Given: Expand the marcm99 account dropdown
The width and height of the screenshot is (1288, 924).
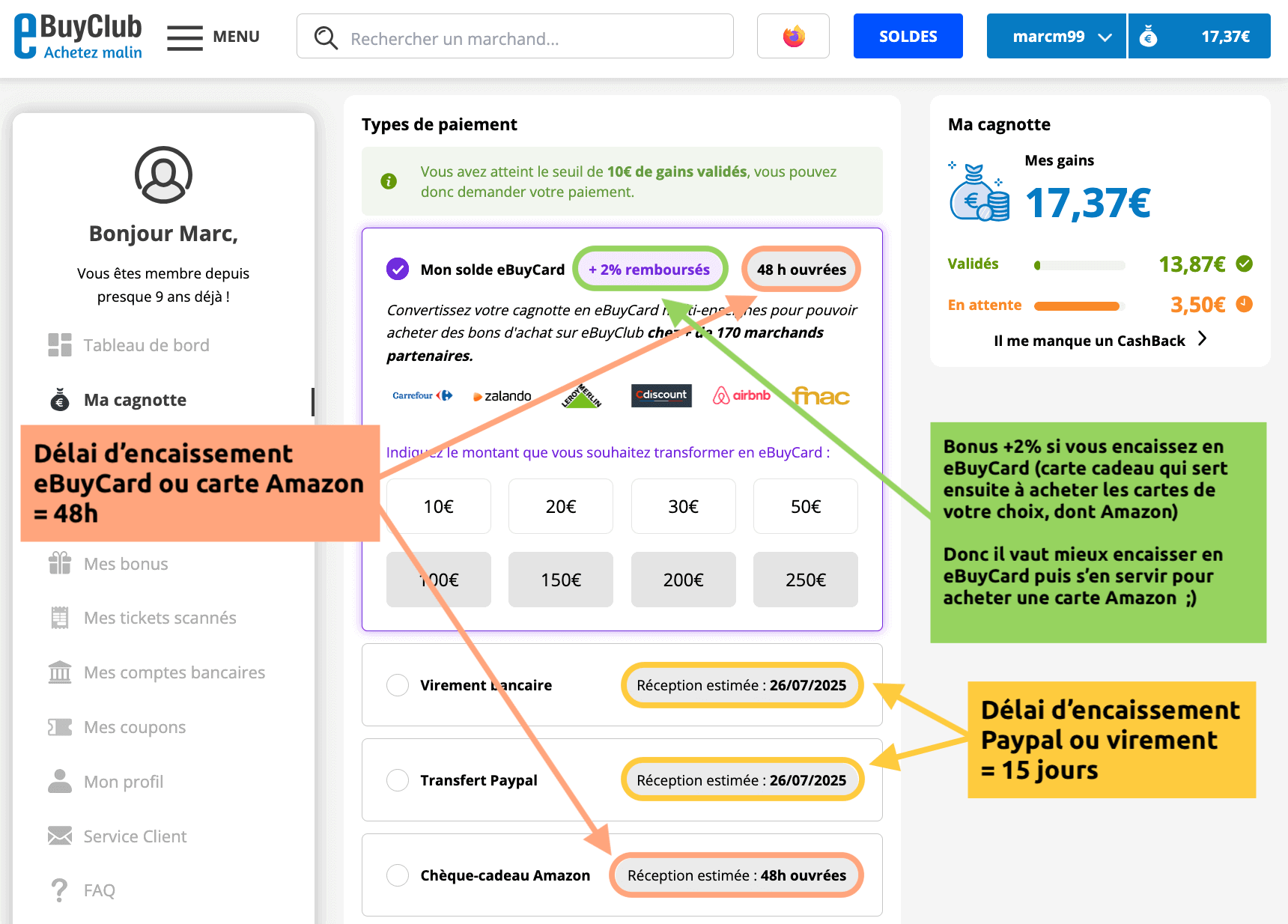Looking at the screenshot, I should coord(1056,36).
